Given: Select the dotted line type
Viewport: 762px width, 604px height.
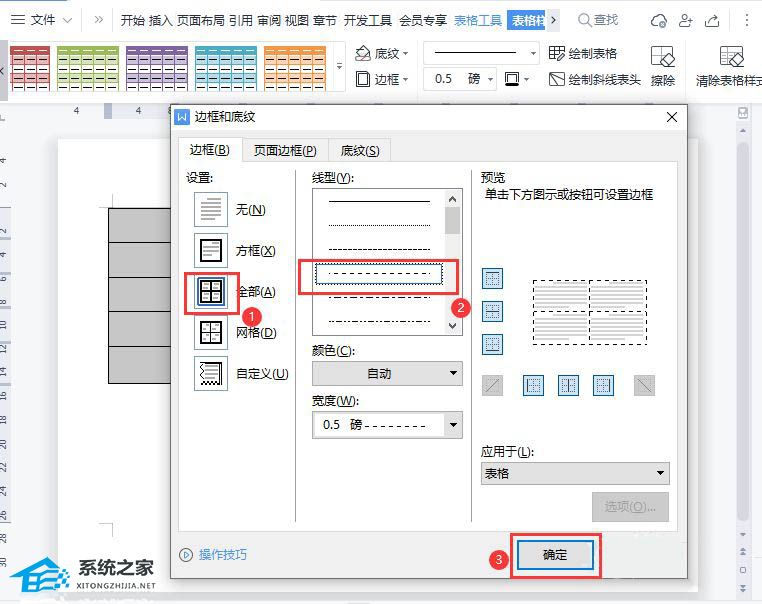Looking at the screenshot, I should (379, 225).
